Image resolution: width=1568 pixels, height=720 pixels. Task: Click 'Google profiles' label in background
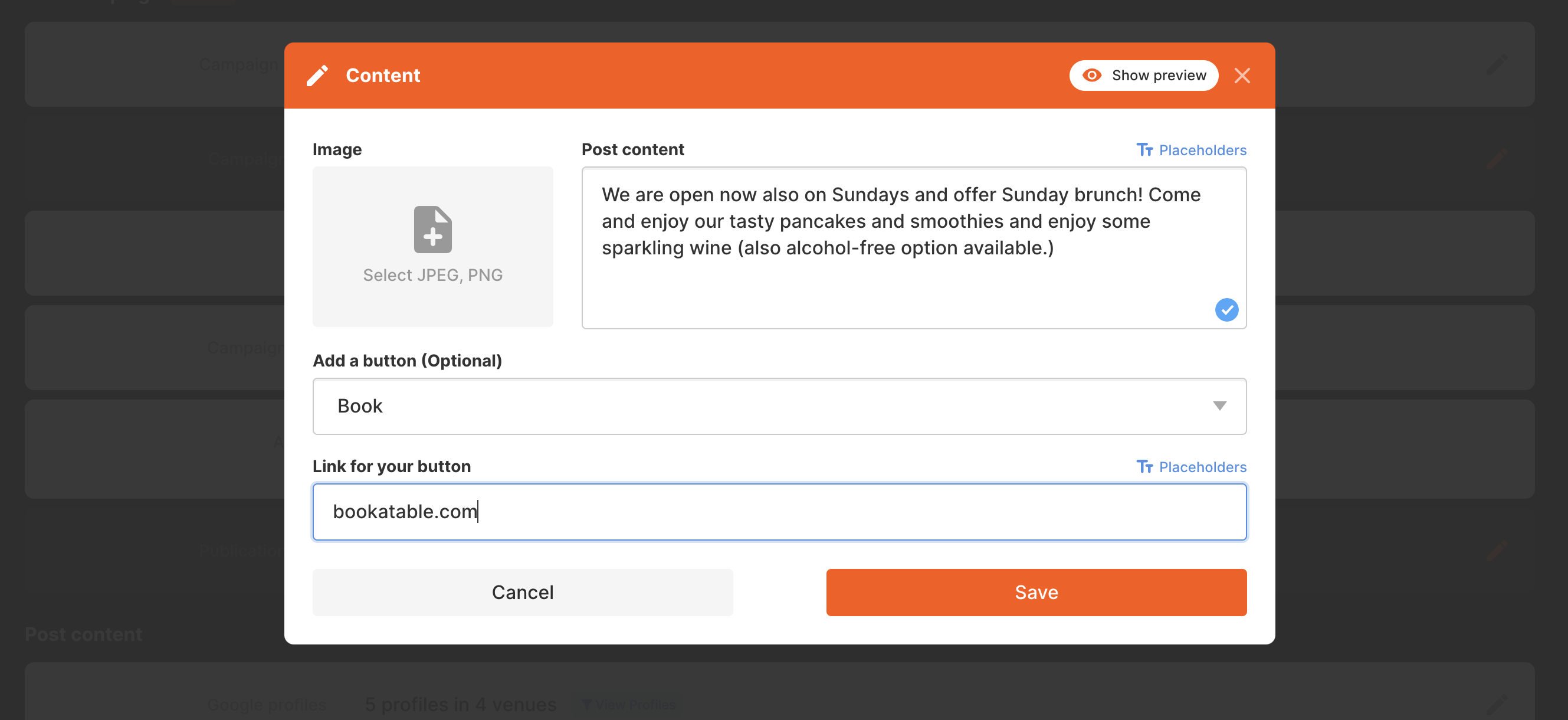[267, 705]
